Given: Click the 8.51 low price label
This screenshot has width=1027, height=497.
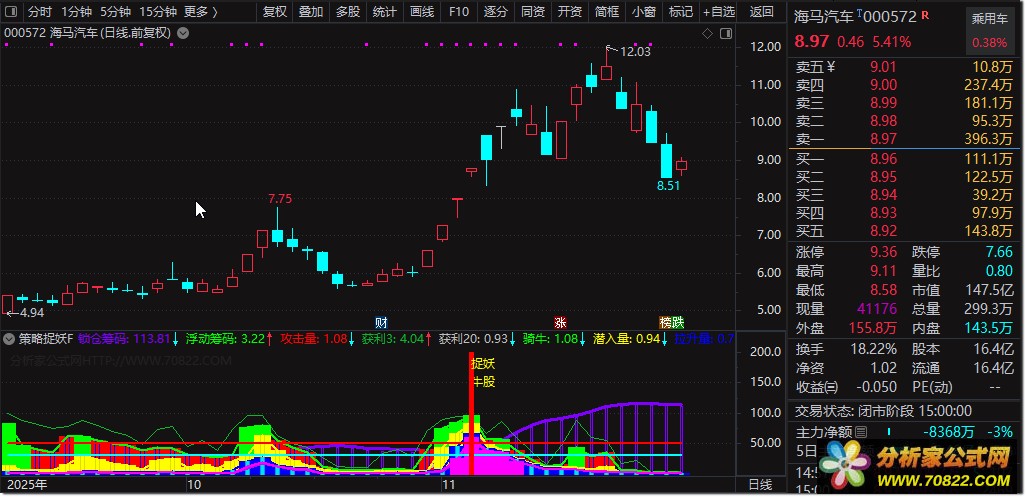Looking at the screenshot, I should [669, 185].
